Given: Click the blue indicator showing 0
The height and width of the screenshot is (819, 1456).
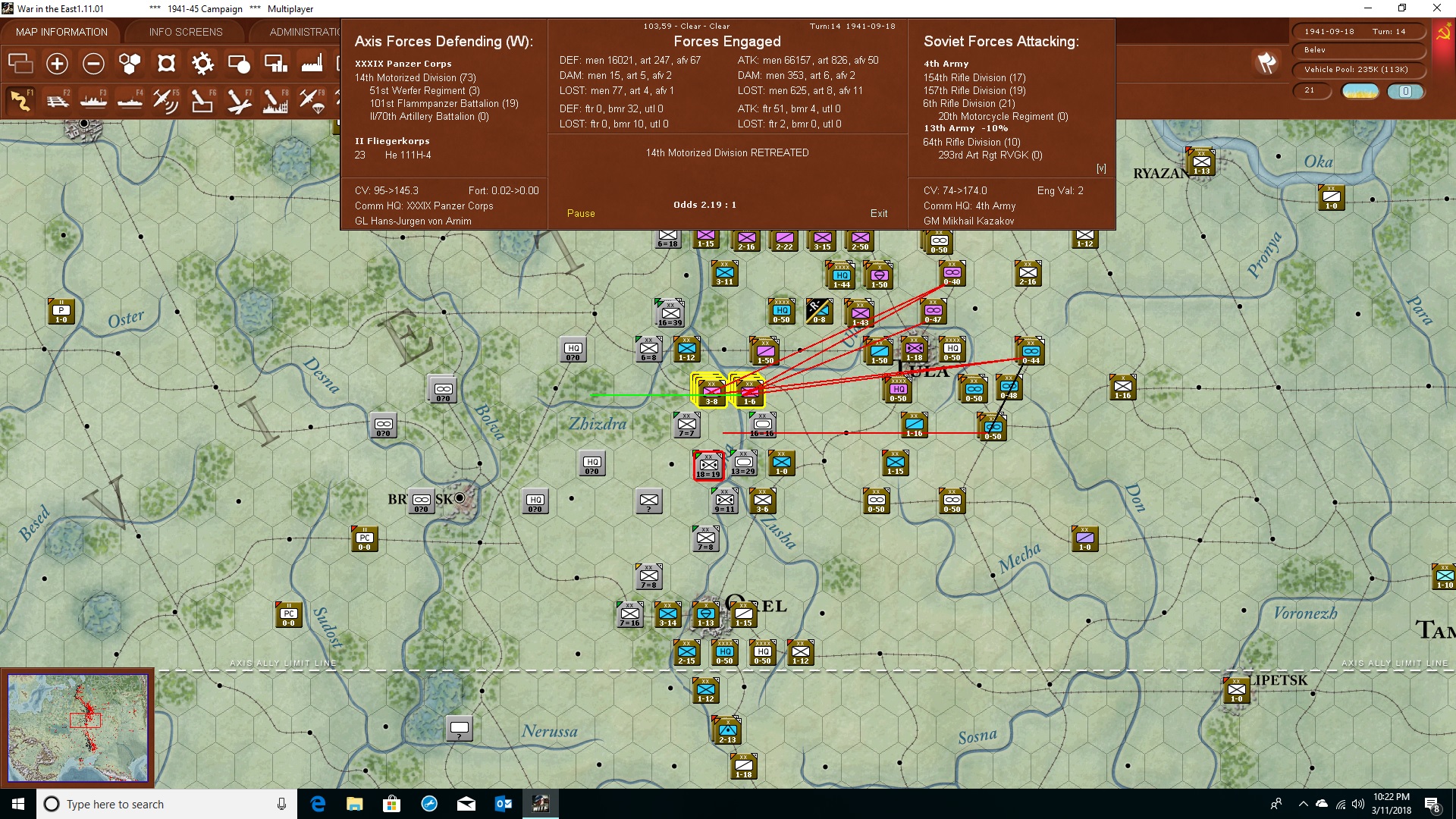Looking at the screenshot, I should pos(1405,92).
